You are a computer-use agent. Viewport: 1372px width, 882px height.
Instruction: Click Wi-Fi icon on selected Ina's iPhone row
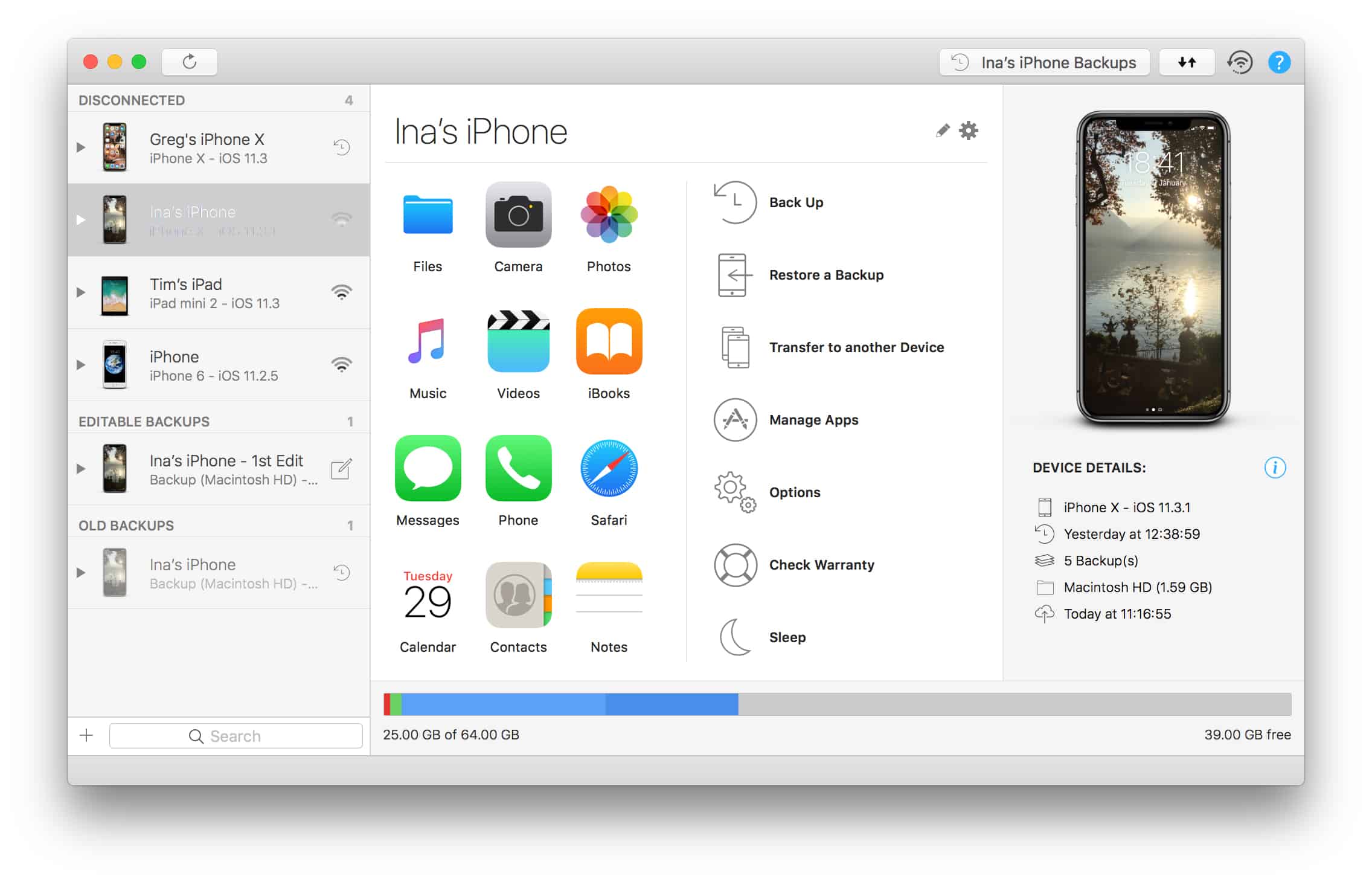(342, 220)
